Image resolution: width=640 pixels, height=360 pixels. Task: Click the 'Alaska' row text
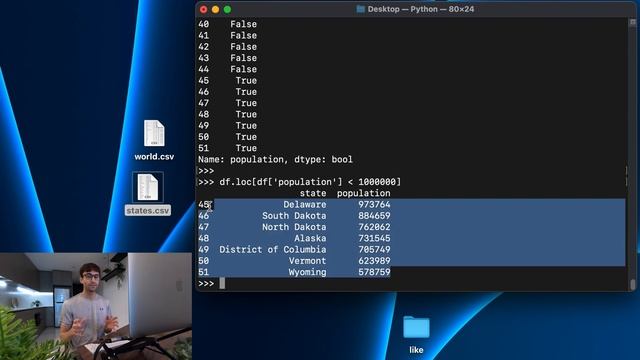pos(310,238)
